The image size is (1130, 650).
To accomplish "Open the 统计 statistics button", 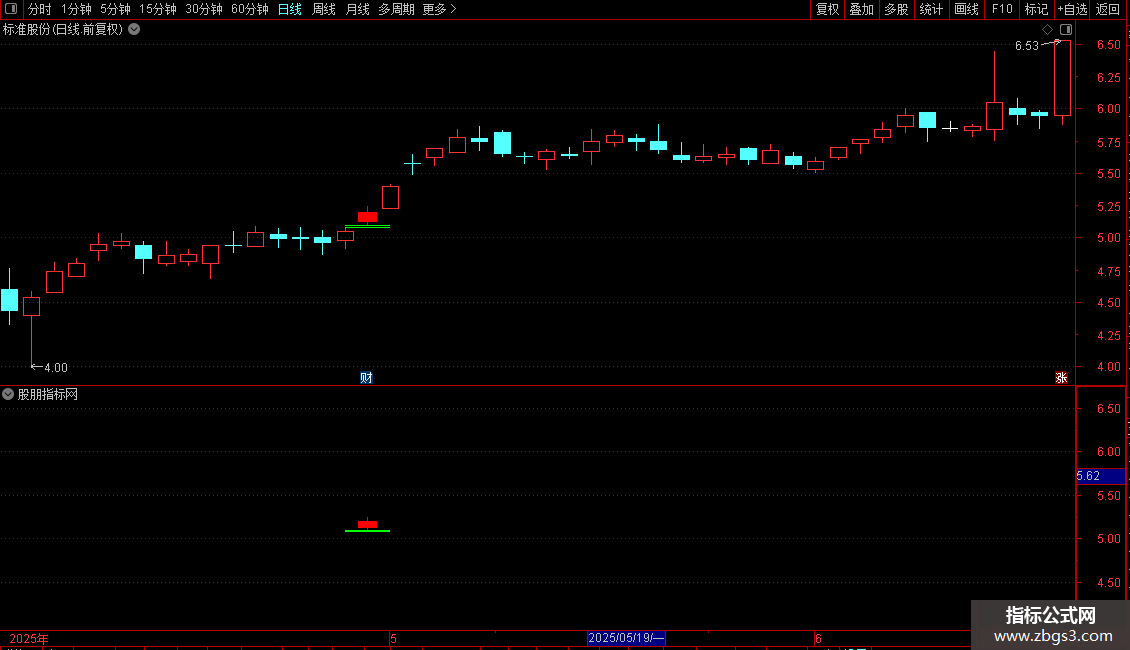I will tap(931, 9).
